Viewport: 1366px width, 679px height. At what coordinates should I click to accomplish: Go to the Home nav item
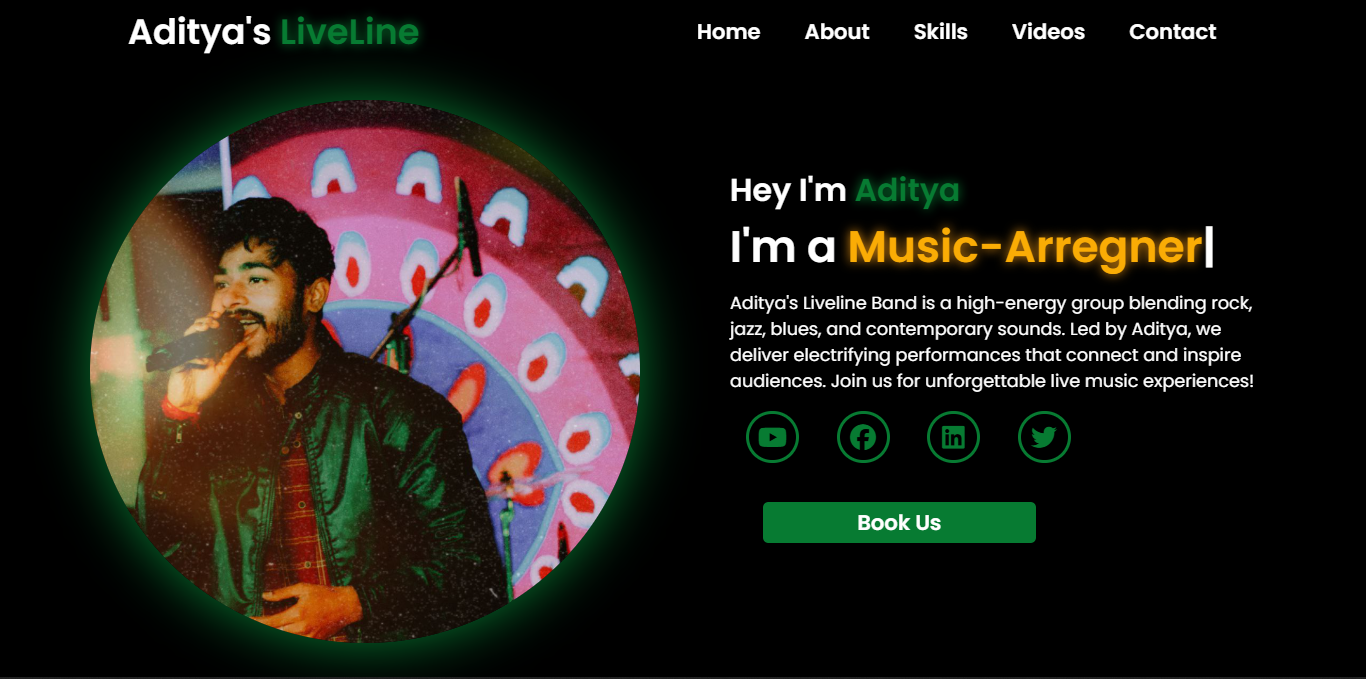(728, 32)
